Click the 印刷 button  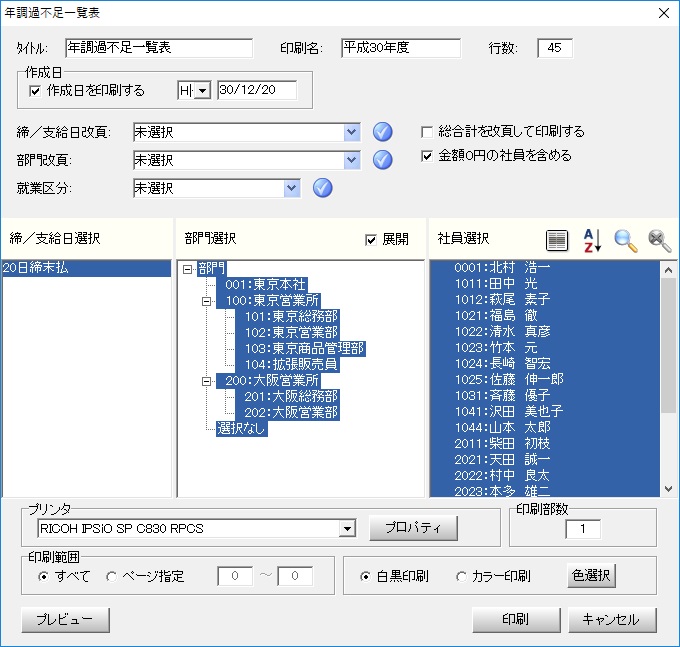516,620
